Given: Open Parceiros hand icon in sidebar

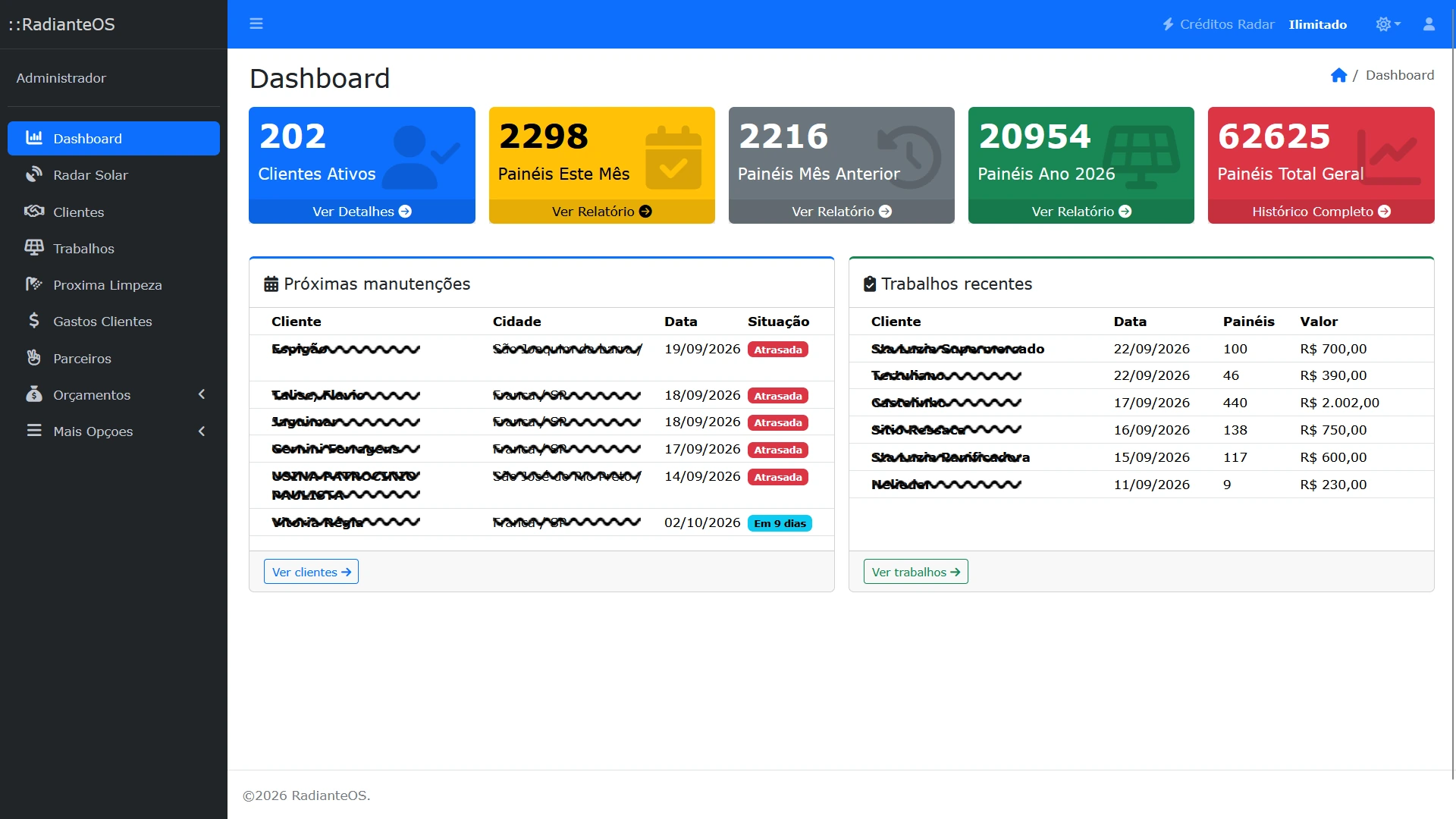Looking at the screenshot, I should [x=33, y=358].
